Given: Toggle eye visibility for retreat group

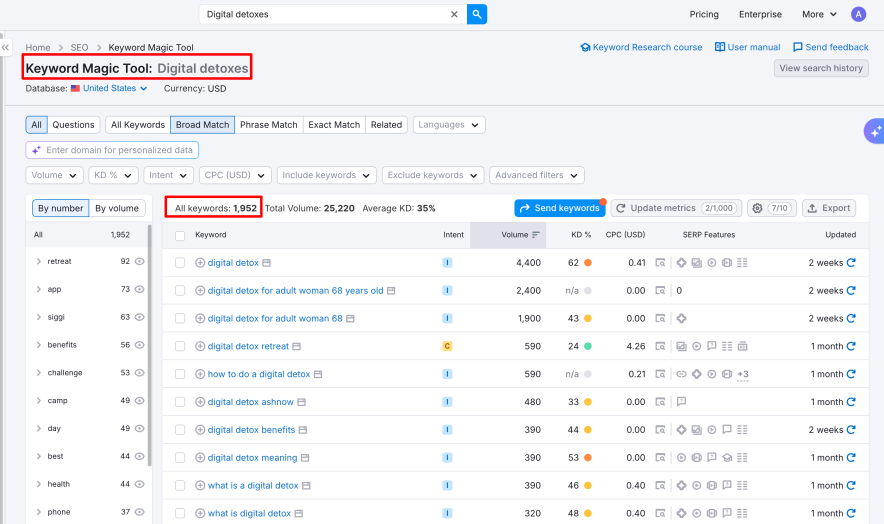Looking at the screenshot, I should 139,261.
